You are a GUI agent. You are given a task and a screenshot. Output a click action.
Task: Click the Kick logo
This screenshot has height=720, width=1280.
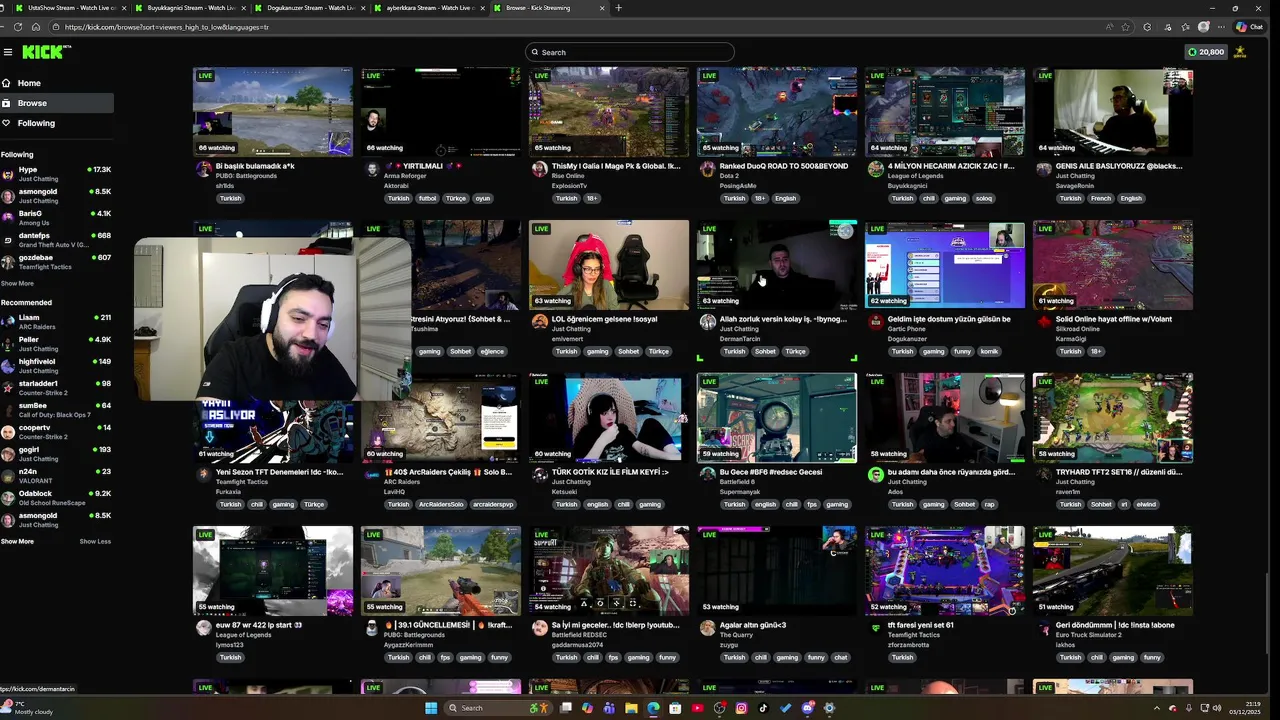pyautogui.click(x=45, y=52)
